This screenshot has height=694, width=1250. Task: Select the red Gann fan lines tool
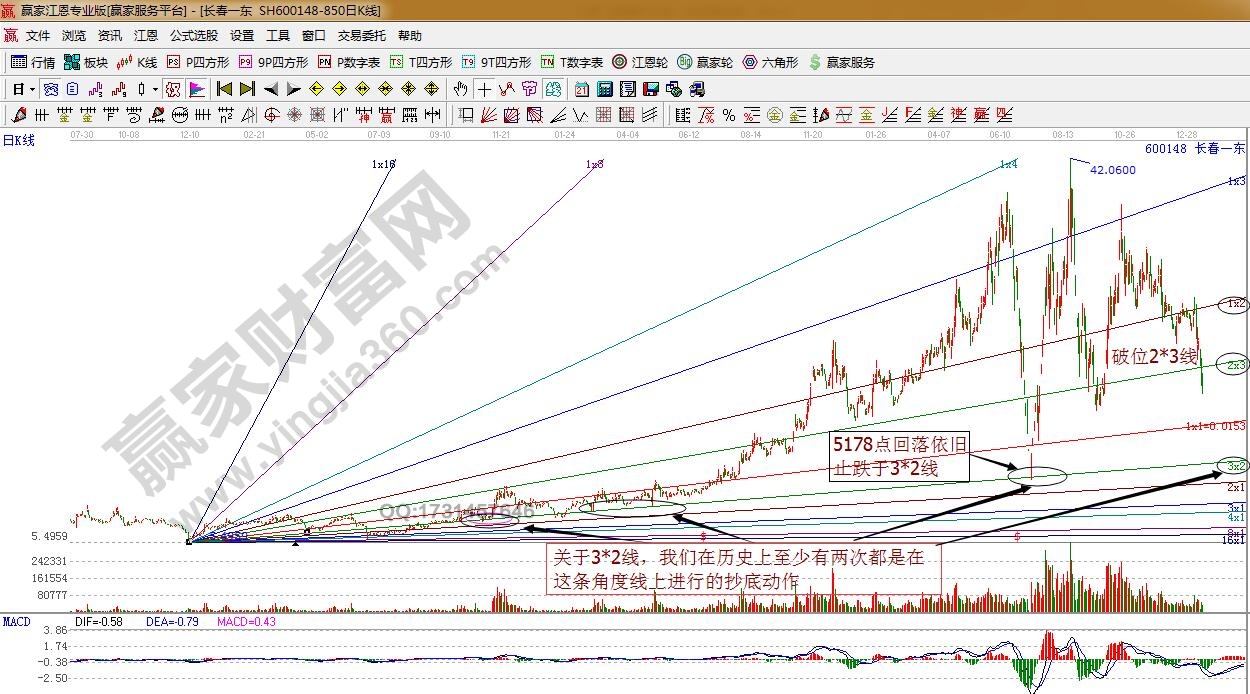(487, 114)
